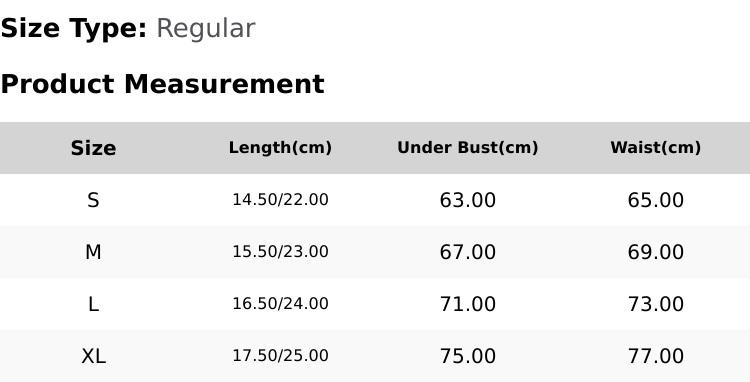Click the Under Bust(cm) column header

(x=468, y=148)
